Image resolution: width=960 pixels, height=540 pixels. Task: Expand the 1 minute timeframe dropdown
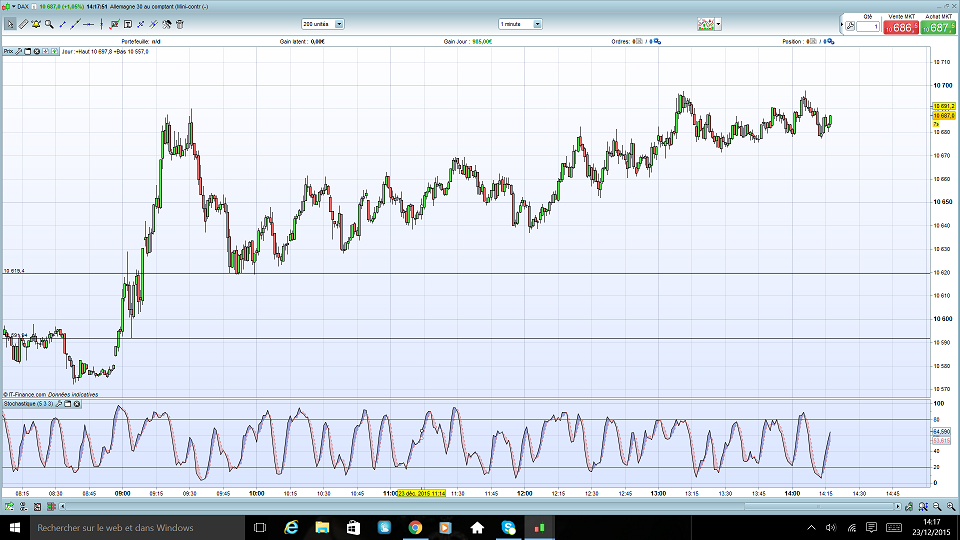537,23
